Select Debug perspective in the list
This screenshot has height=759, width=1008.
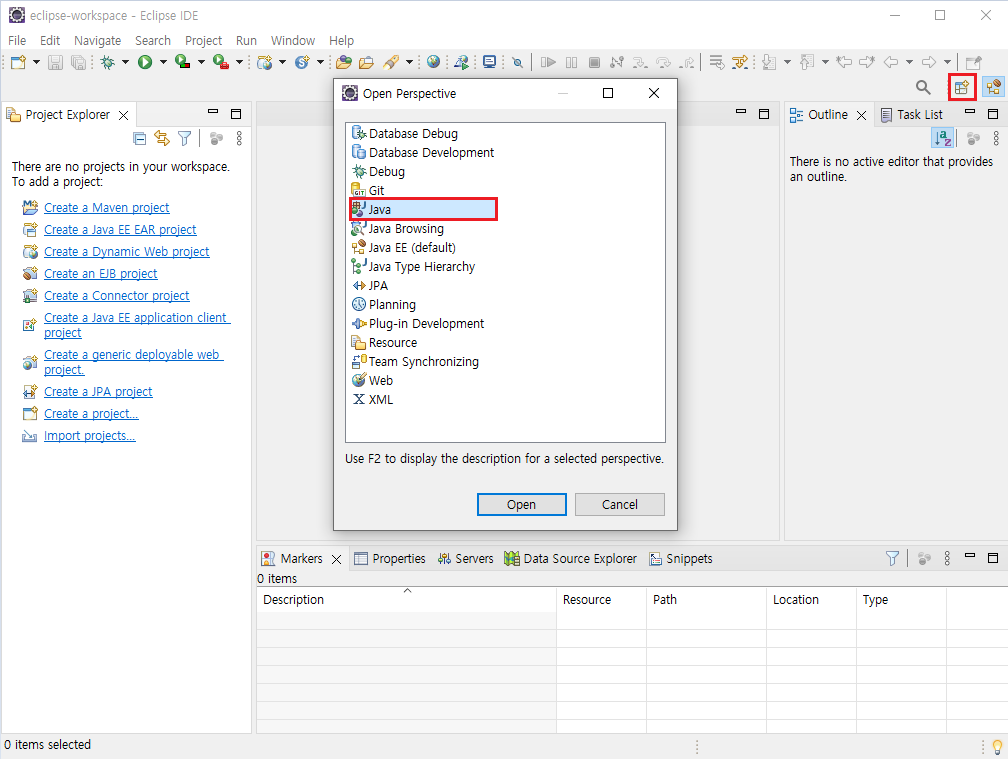(x=378, y=172)
